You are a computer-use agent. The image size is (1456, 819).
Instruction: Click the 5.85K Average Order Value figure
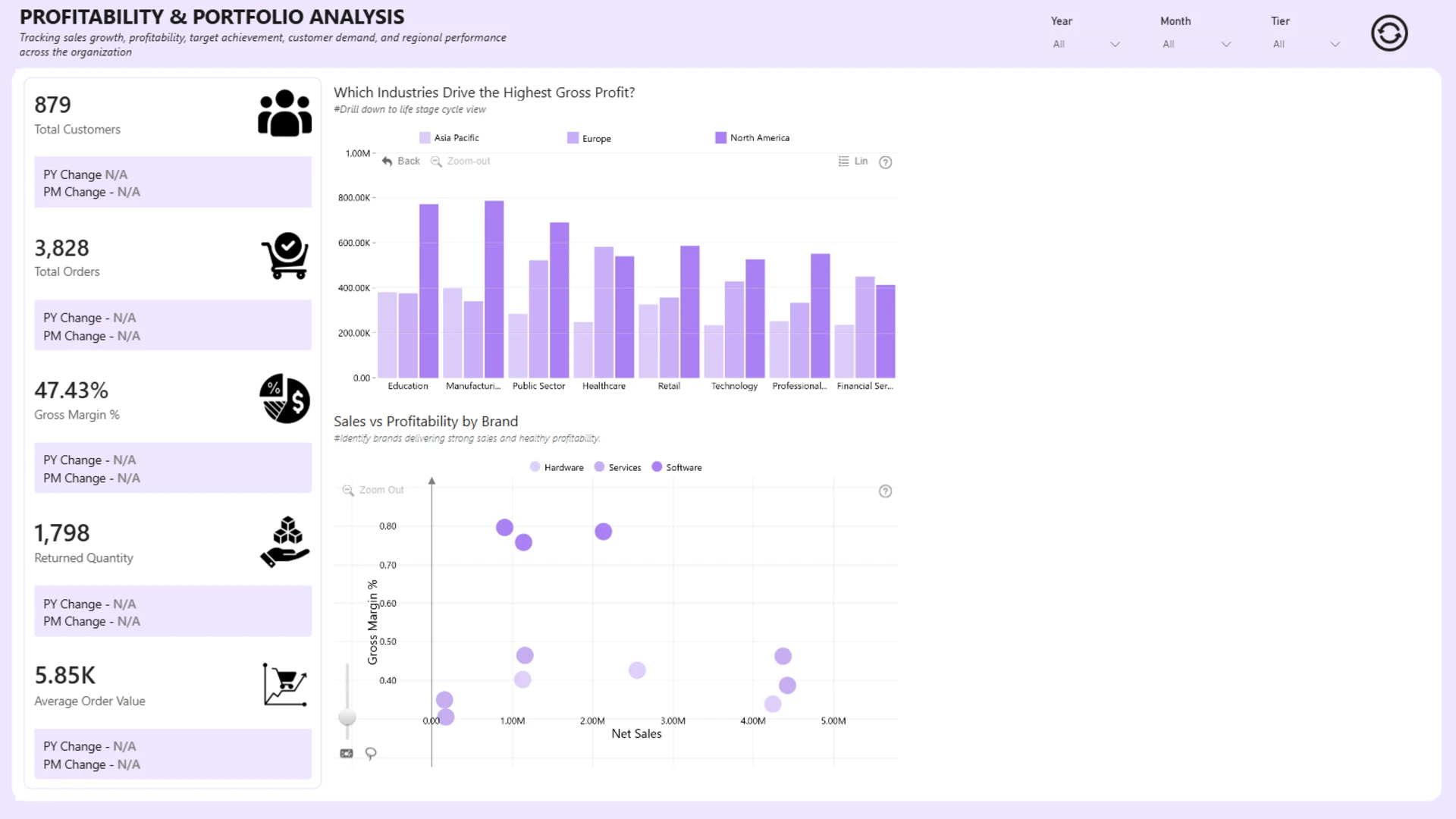coord(65,676)
